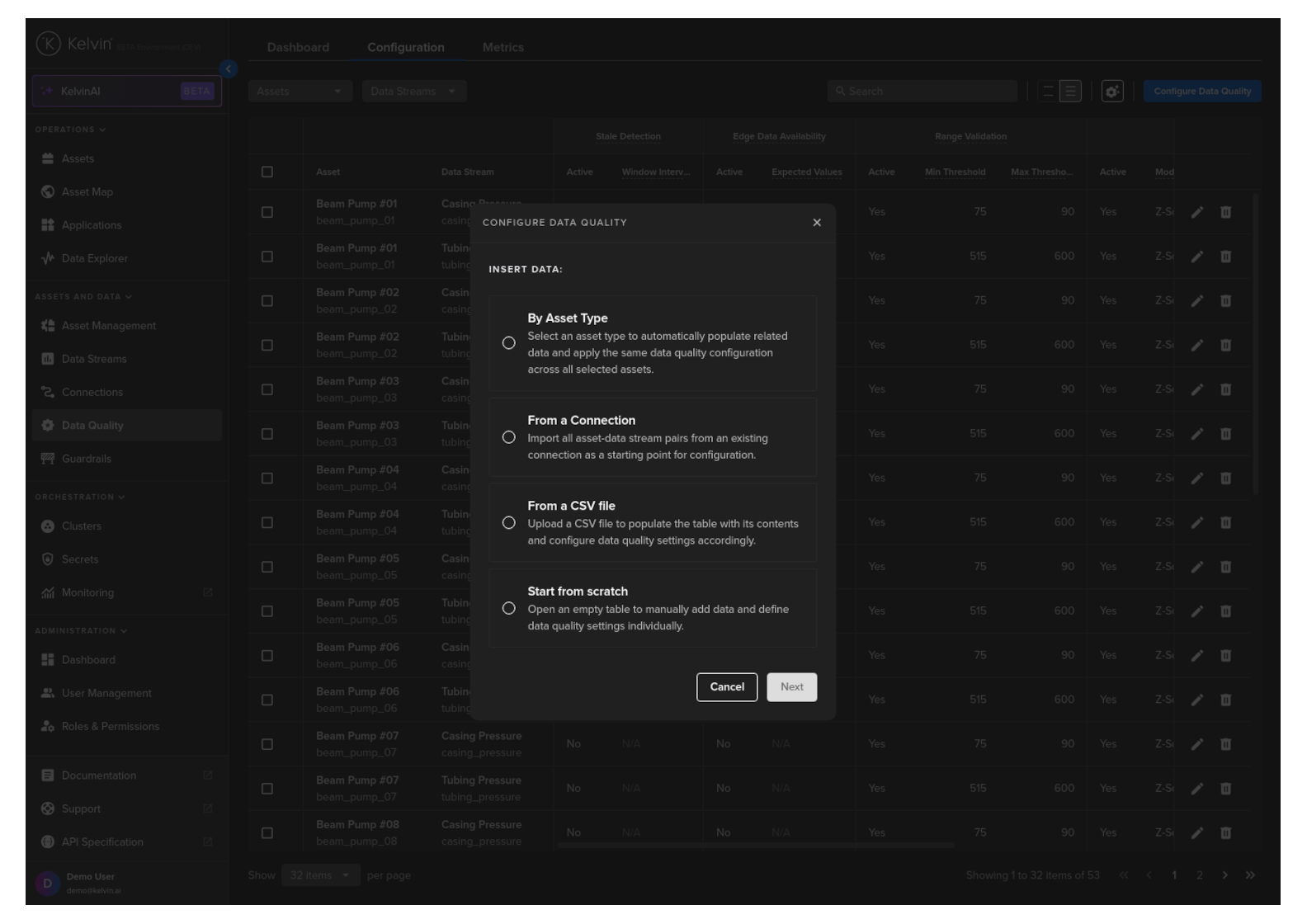The width and height of the screenshot is (1307, 924).
Task: Click the horizontal scrollbar under the table
Action: tap(755, 846)
